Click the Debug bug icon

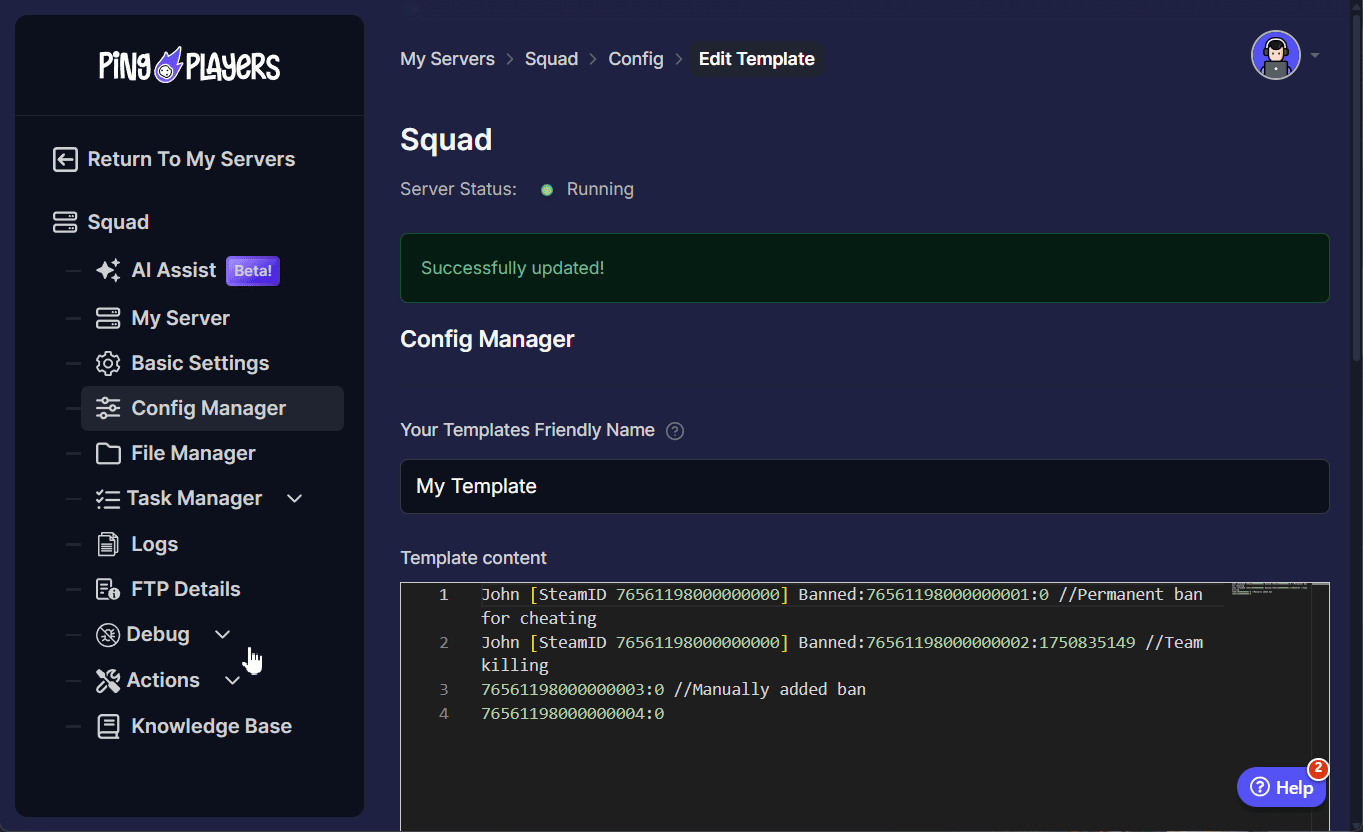coord(108,634)
